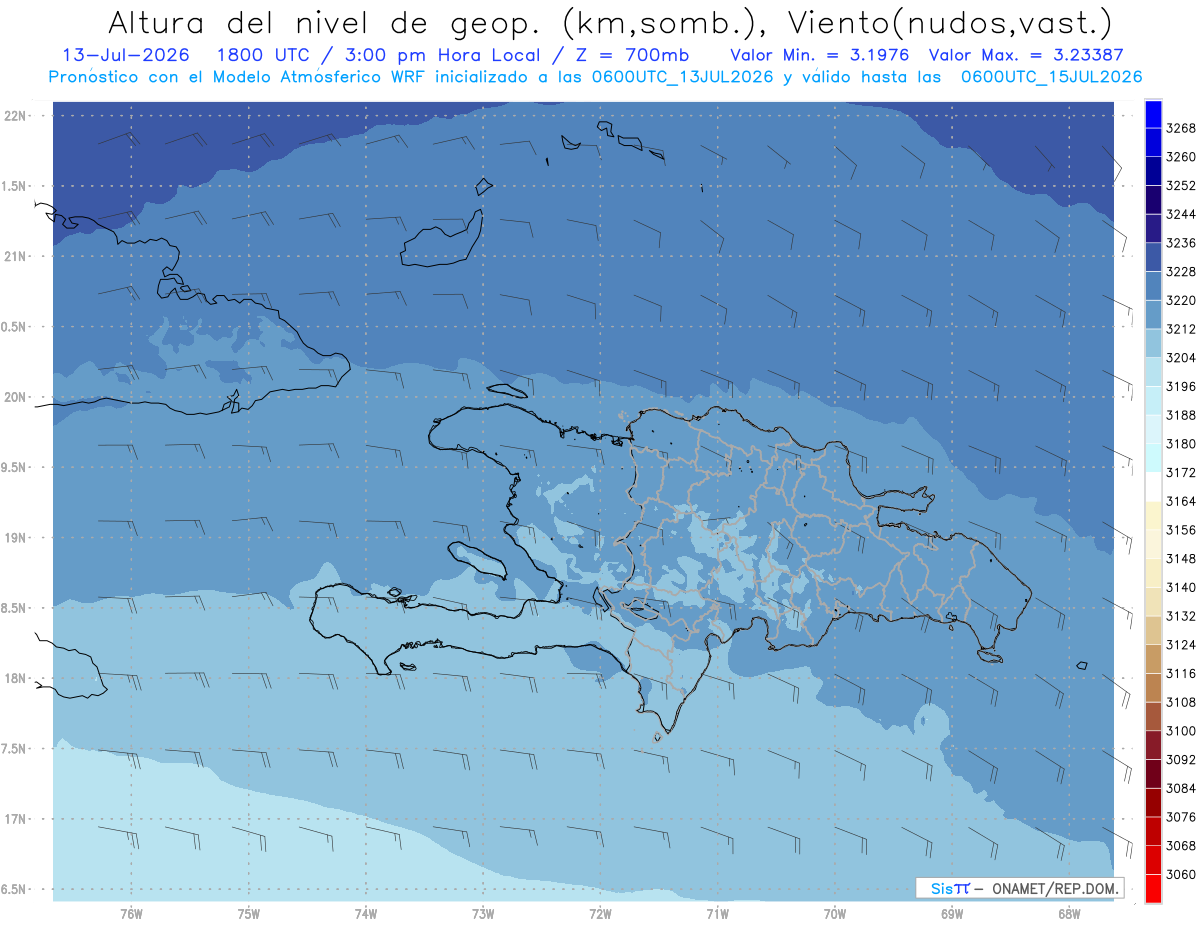This screenshot has height=927, width=1200.
Task: Click the "3140" color bar value
Action: (x=1181, y=587)
